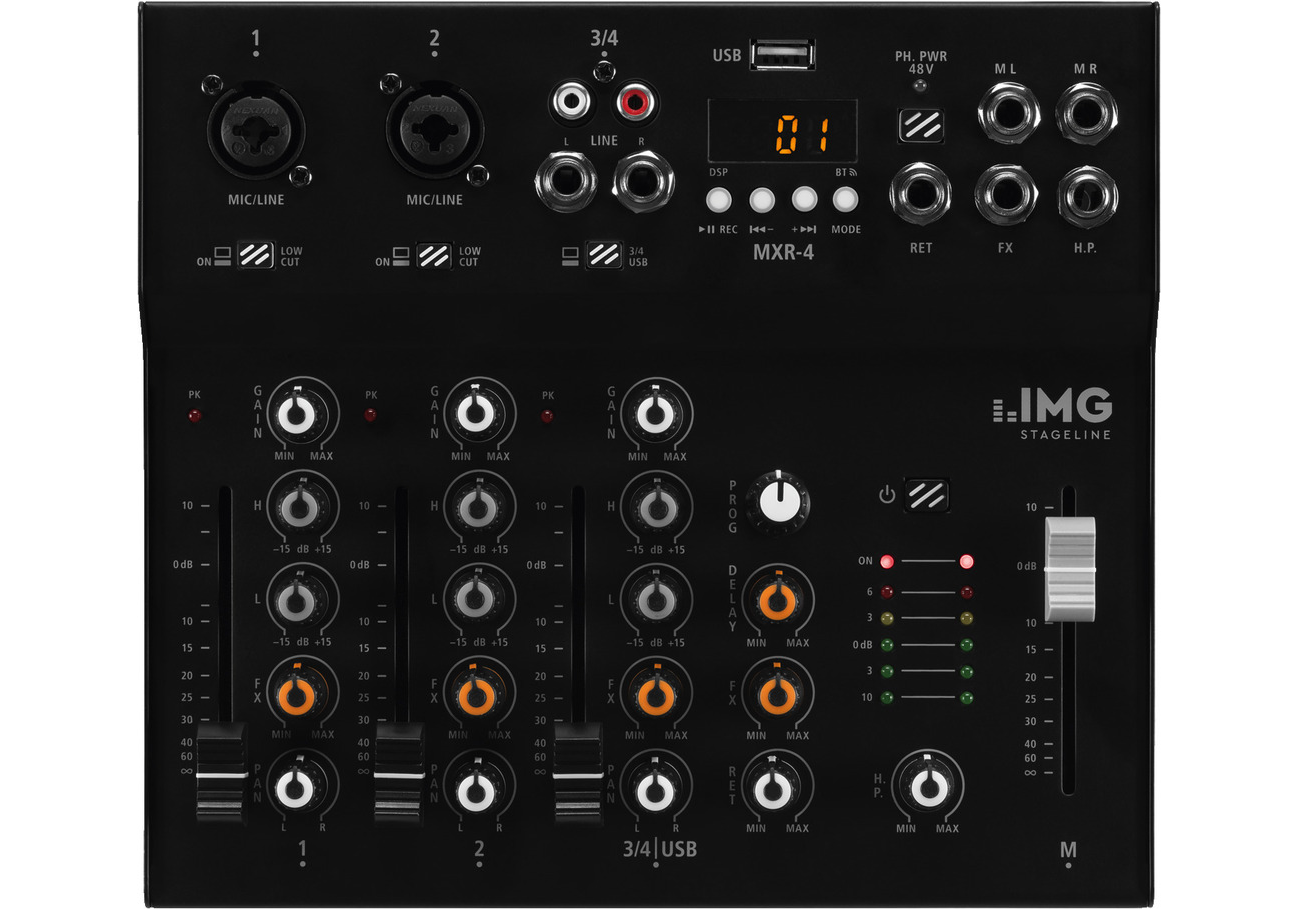The height and width of the screenshot is (909, 1299).
Task: Click the left ON level meter LED
Action: pyautogui.click(x=887, y=561)
